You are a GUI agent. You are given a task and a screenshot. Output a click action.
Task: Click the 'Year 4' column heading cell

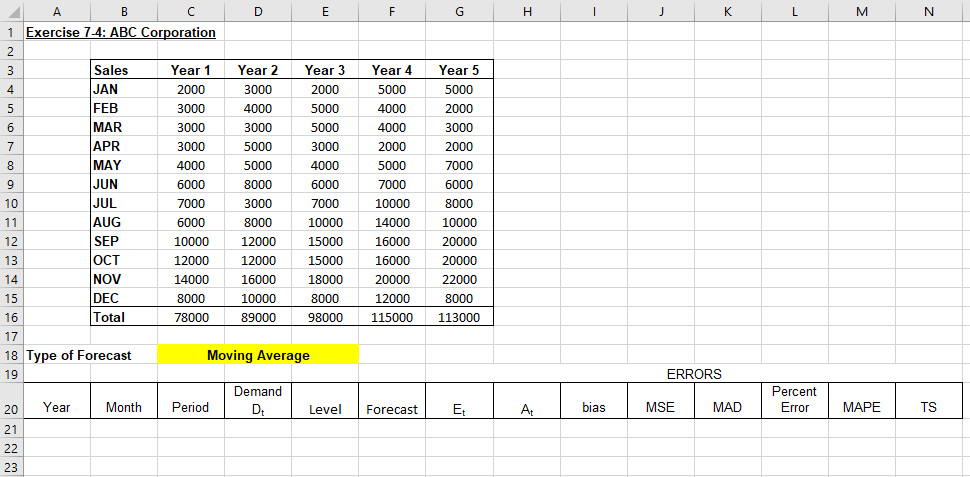pyautogui.click(x=392, y=70)
